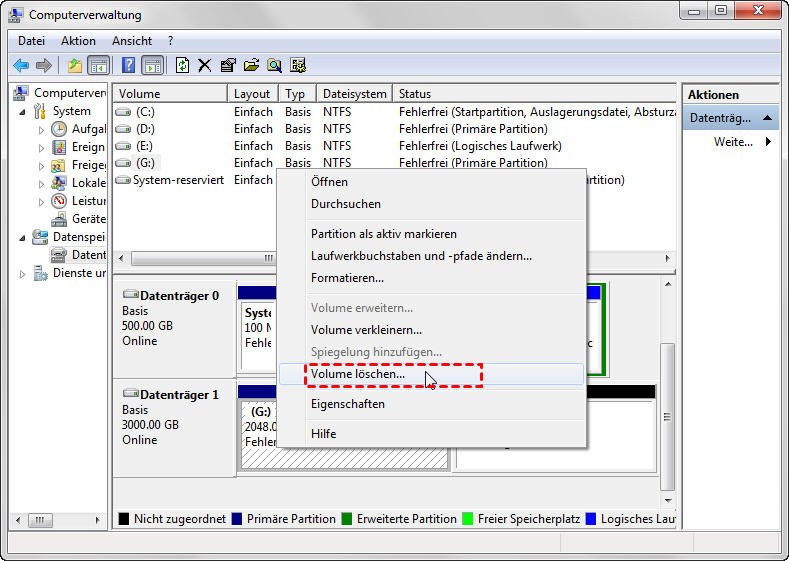Collapse the Datenspeicher tree node
This screenshot has height=561, width=789.
(22, 237)
